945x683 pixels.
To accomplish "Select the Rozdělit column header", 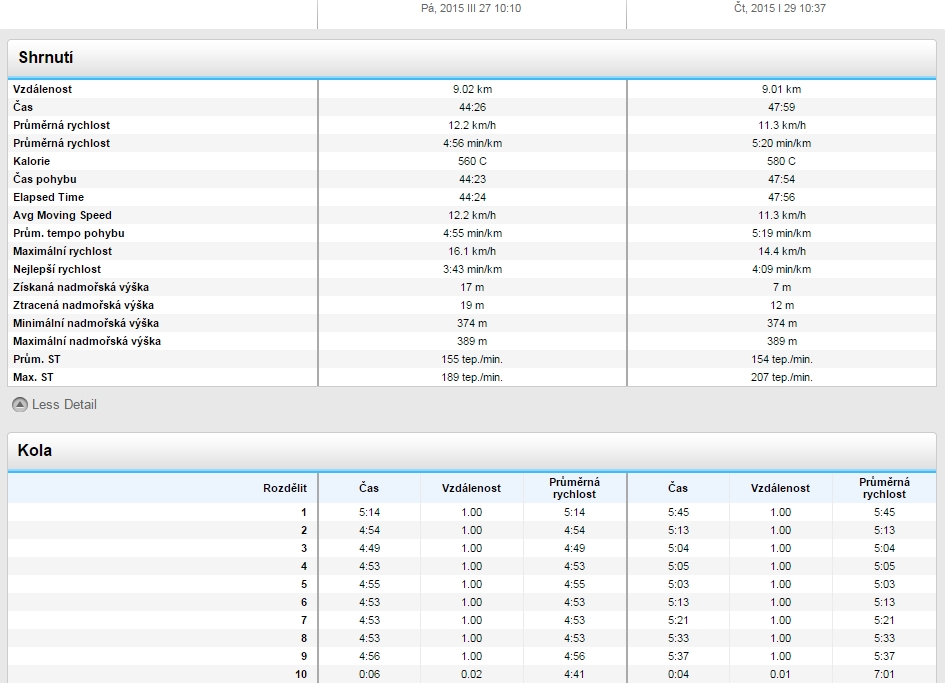I will 285,488.
